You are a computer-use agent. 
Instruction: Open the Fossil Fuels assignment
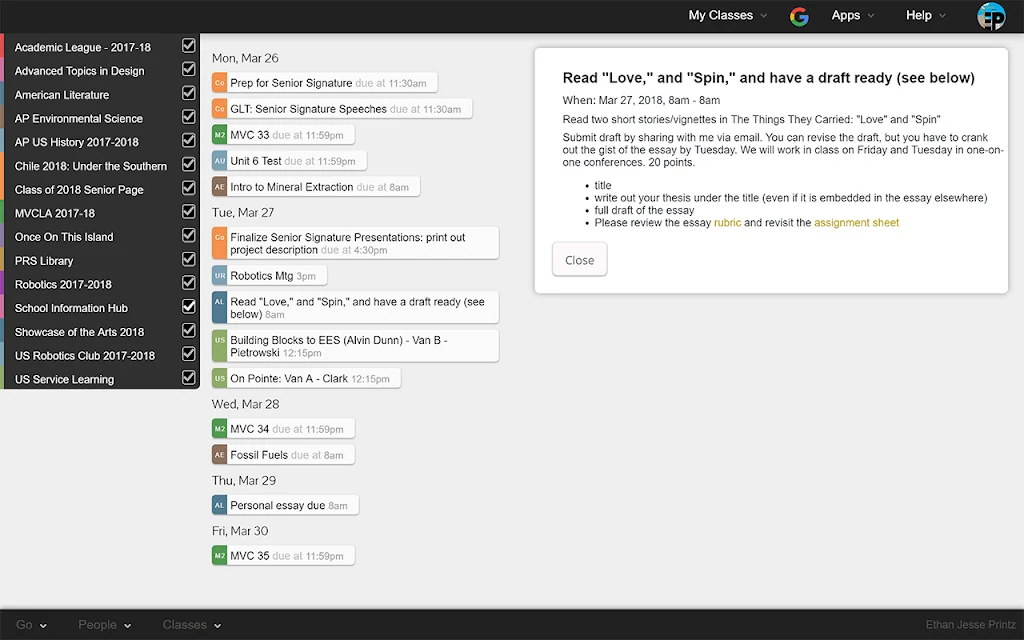tap(283, 455)
